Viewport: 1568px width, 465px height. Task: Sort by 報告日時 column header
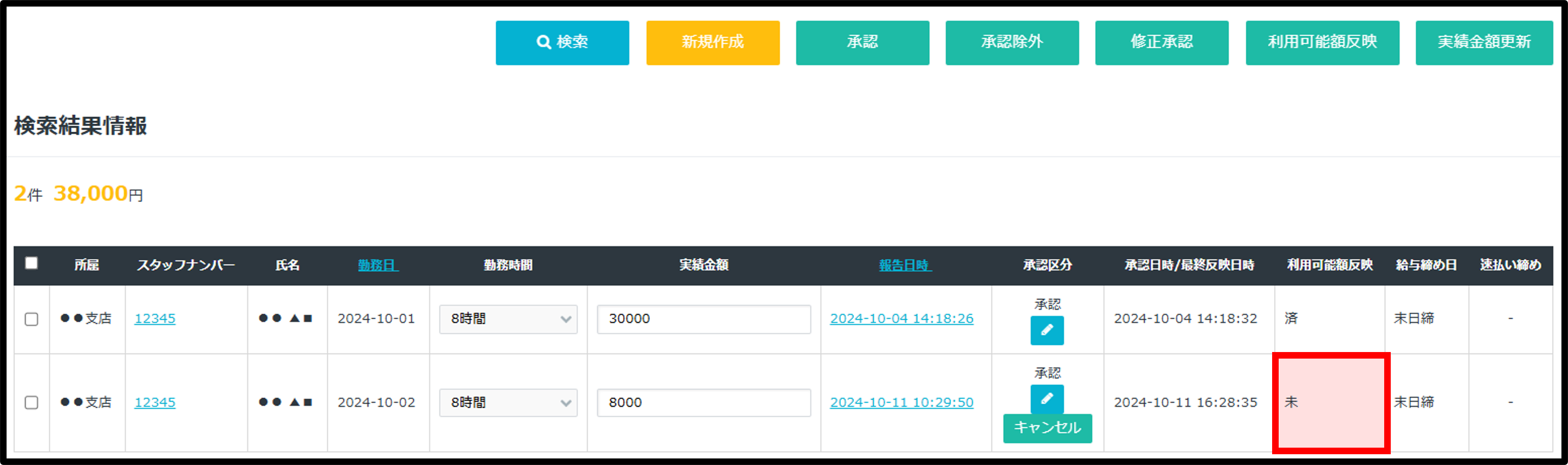(905, 265)
